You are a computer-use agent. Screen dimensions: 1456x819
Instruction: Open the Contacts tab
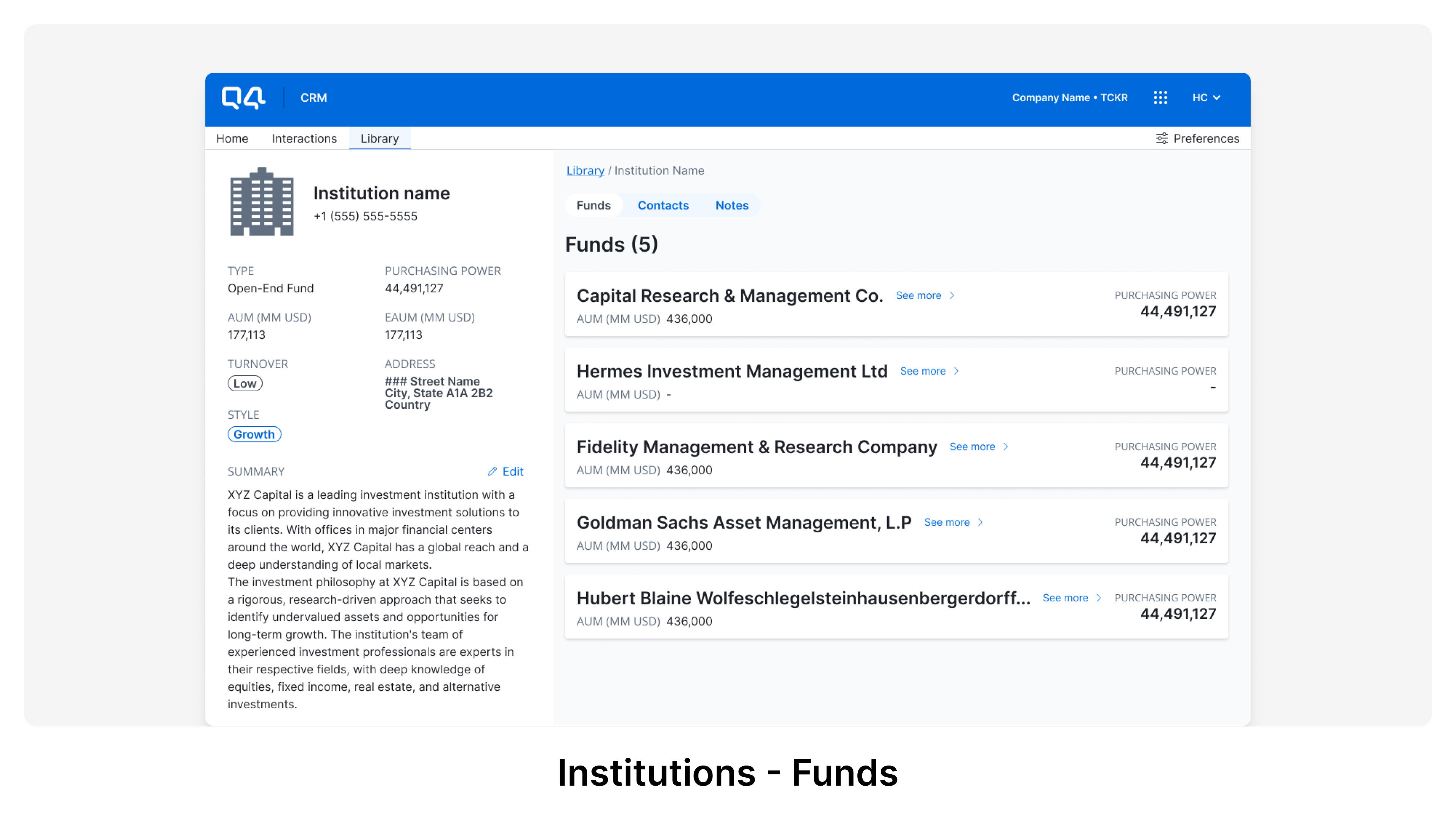pos(663,205)
